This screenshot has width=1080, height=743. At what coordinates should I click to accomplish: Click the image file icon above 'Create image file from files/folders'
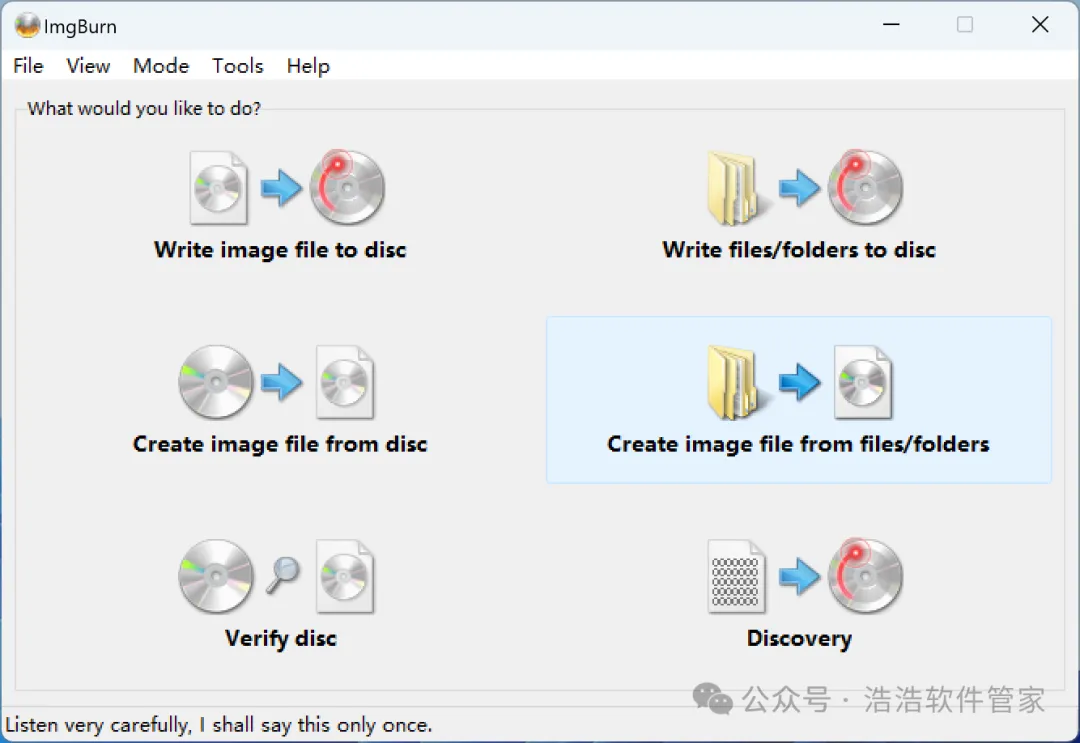pos(863,383)
